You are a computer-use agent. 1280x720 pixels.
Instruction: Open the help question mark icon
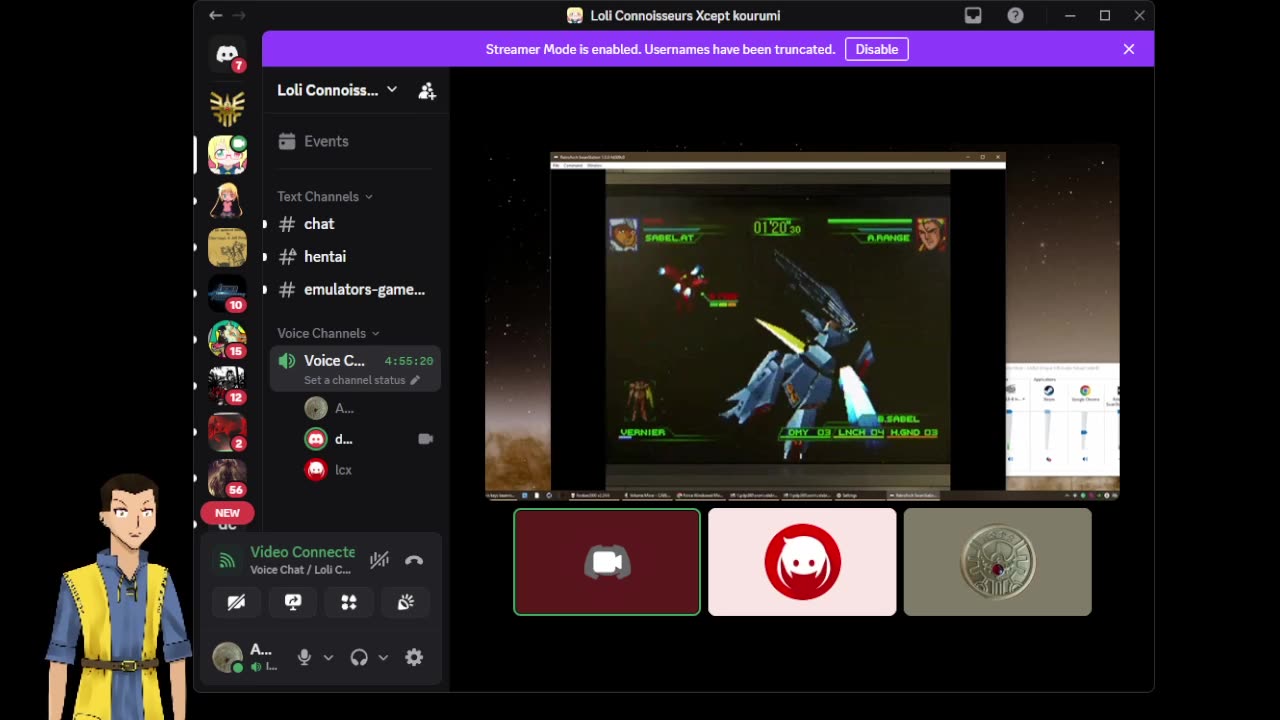click(1015, 15)
